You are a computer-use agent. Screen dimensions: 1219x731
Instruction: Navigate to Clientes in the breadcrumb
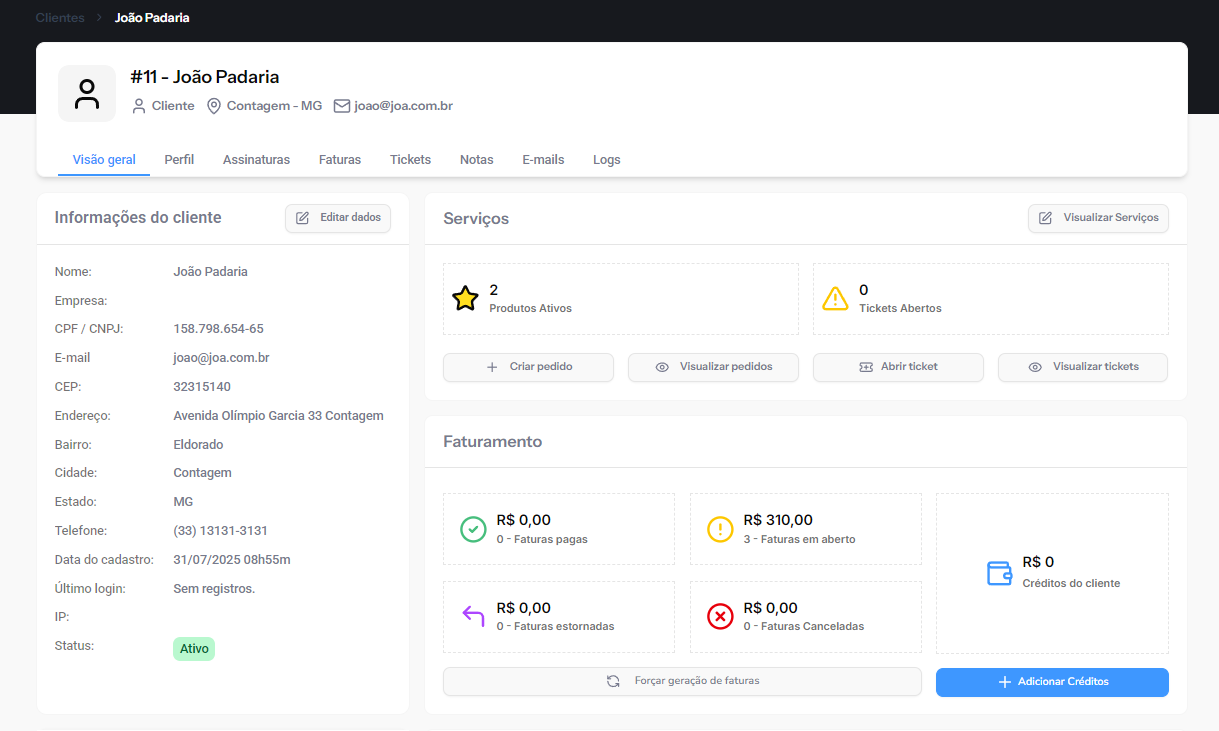click(60, 18)
